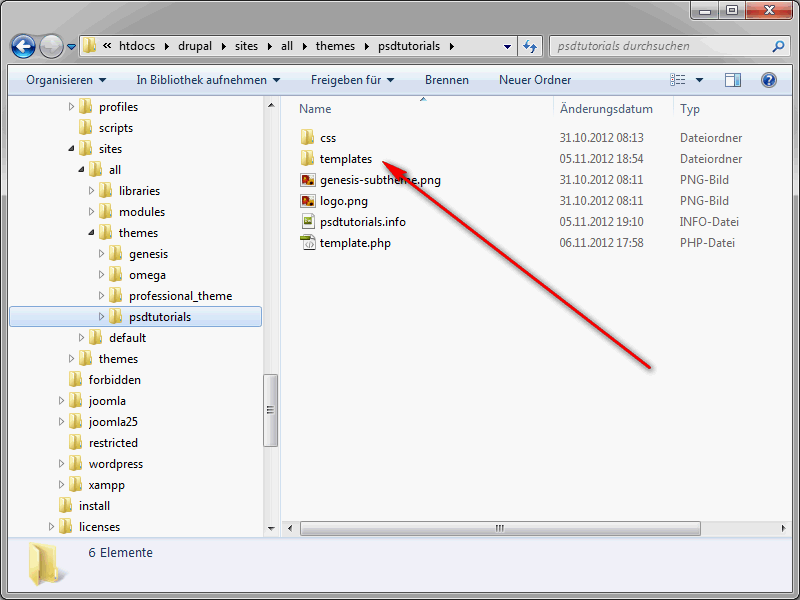Image resolution: width=800 pixels, height=600 pixels.
Task: Open the view options dropdown arrow
Action: point(700,80)
